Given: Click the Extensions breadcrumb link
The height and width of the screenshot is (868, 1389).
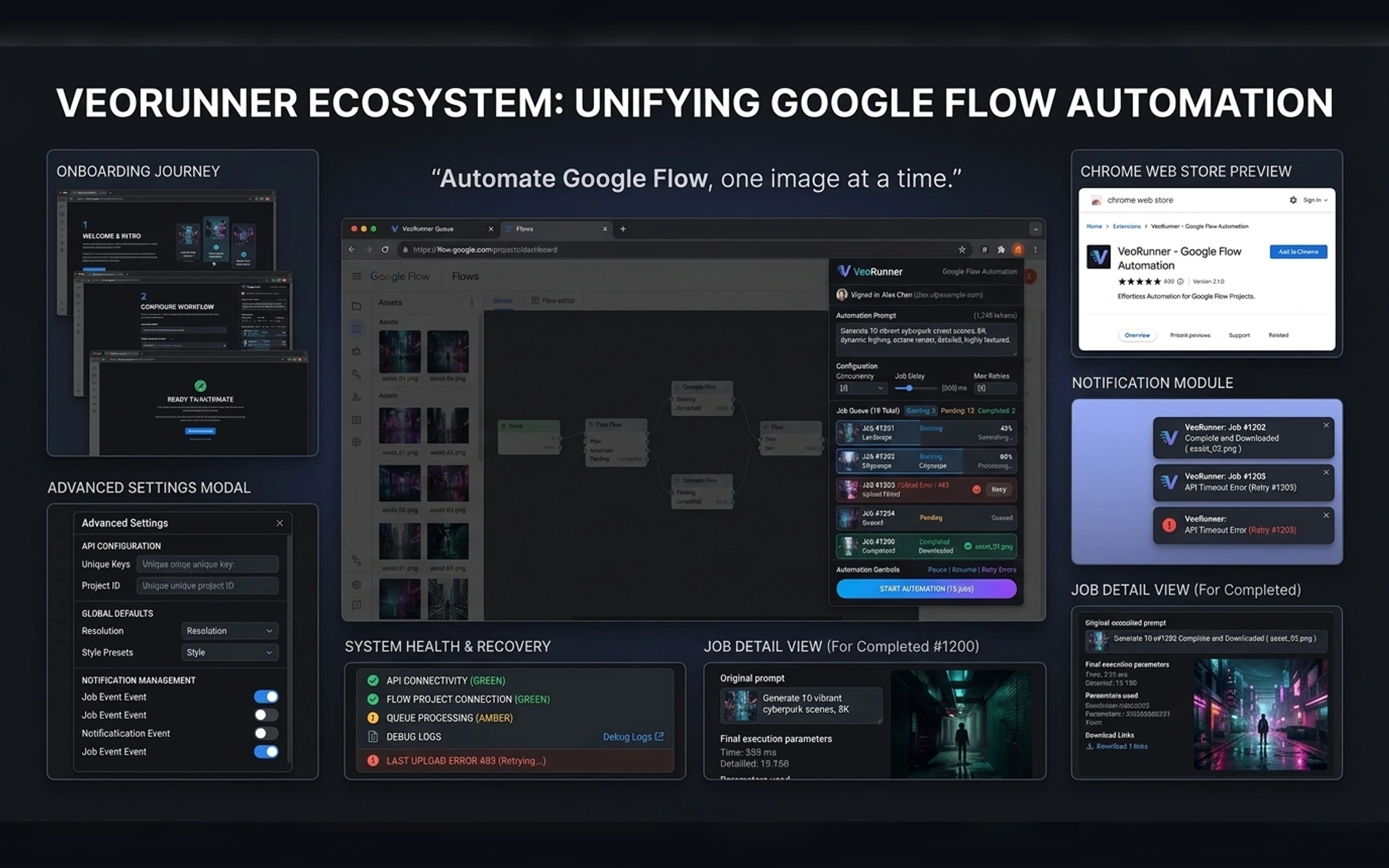Looking at the screenshot, I should click(1126, 226).
